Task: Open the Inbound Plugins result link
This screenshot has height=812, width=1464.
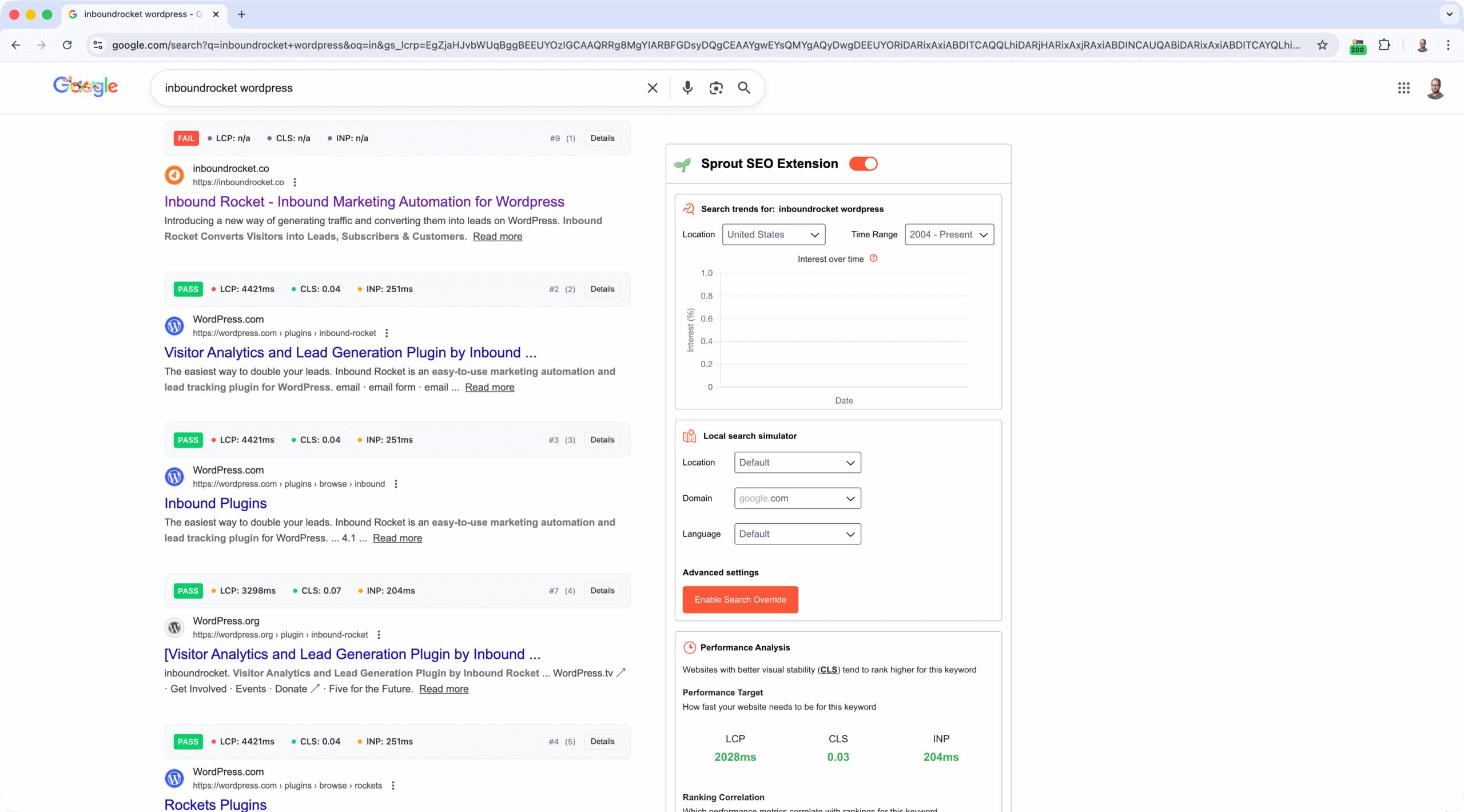Action: pos(215,503)
